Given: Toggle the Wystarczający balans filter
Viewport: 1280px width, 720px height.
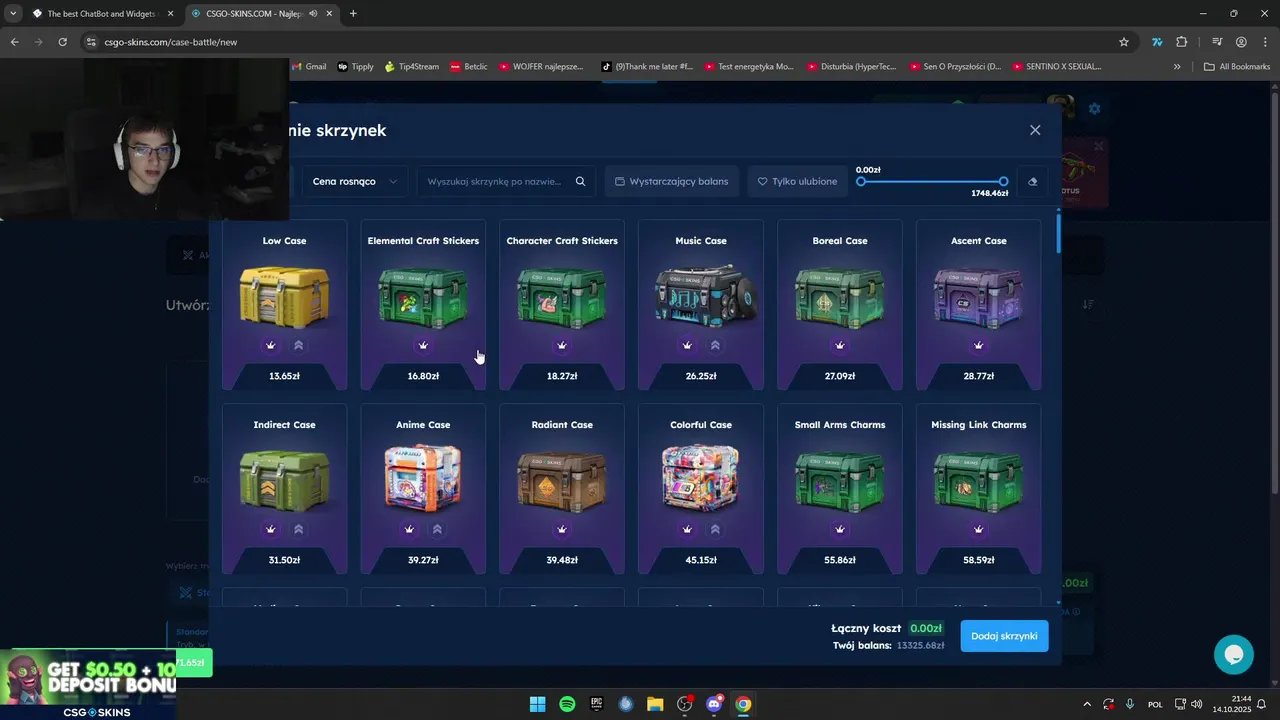Looking at the screenshot, I should [672, 181].
